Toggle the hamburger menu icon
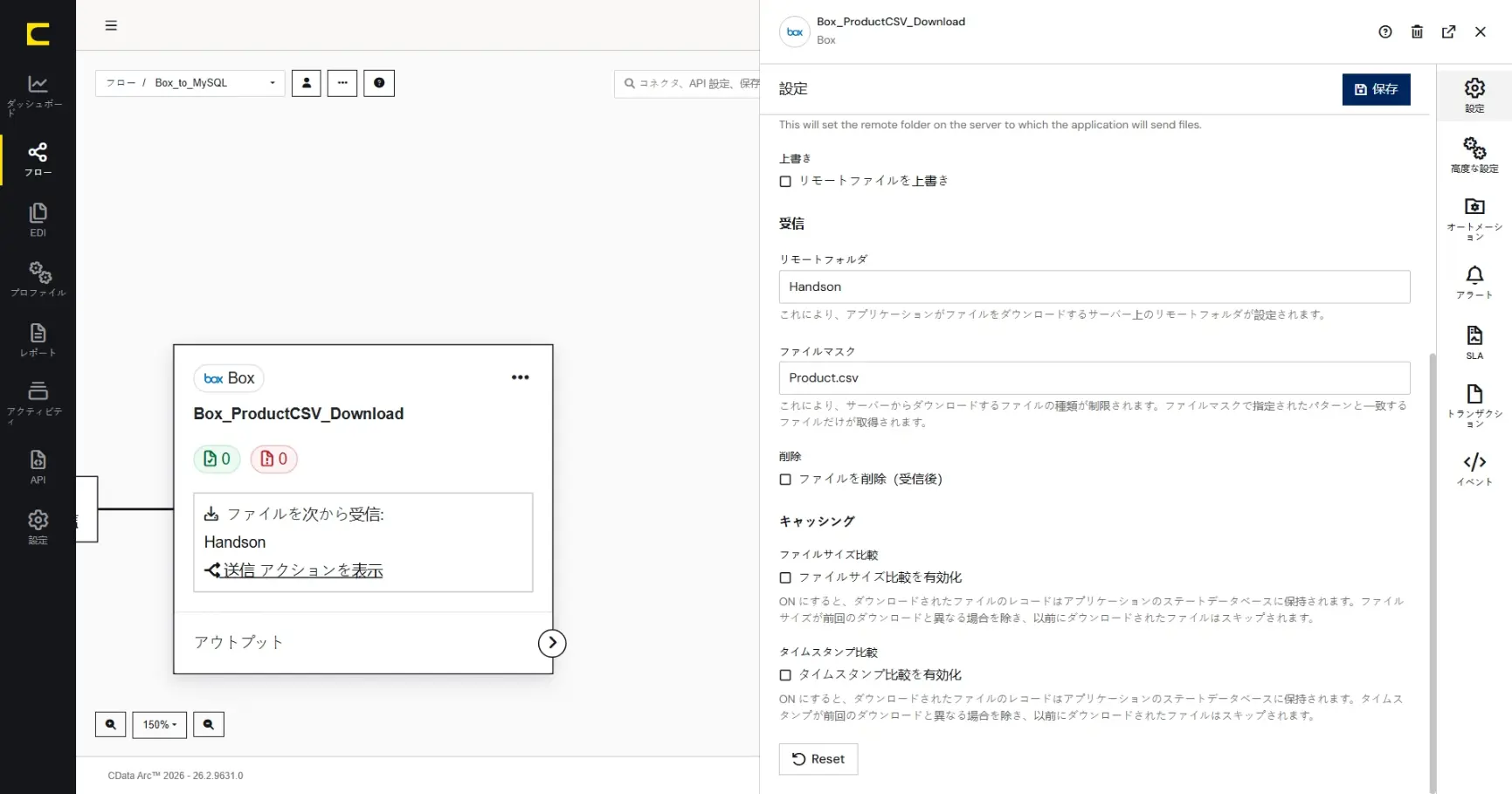Image resolution: width=1512 pixels, height=794 pixels. (111, 25)
